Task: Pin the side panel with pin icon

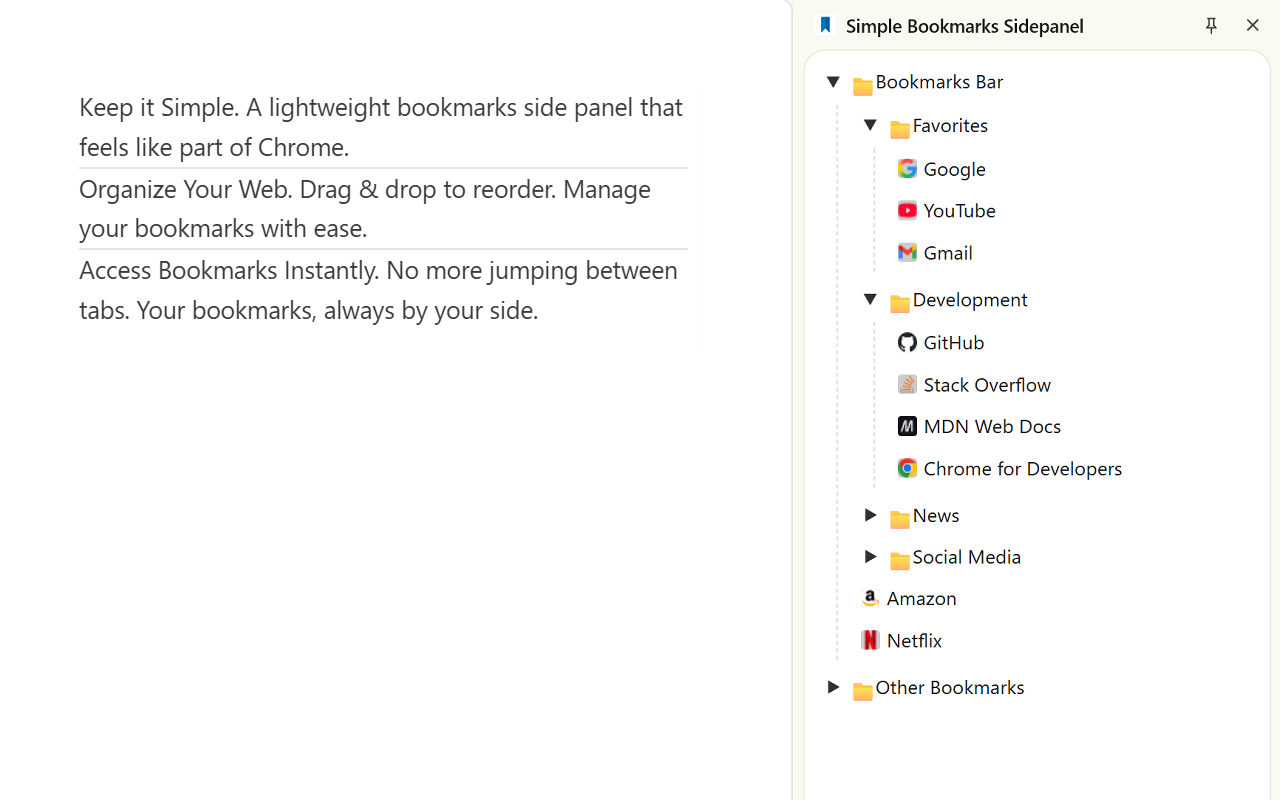Action: coord(1211,26)
